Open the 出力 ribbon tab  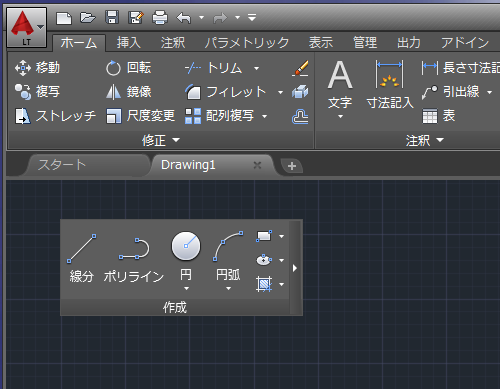click(x=409, y=43)
